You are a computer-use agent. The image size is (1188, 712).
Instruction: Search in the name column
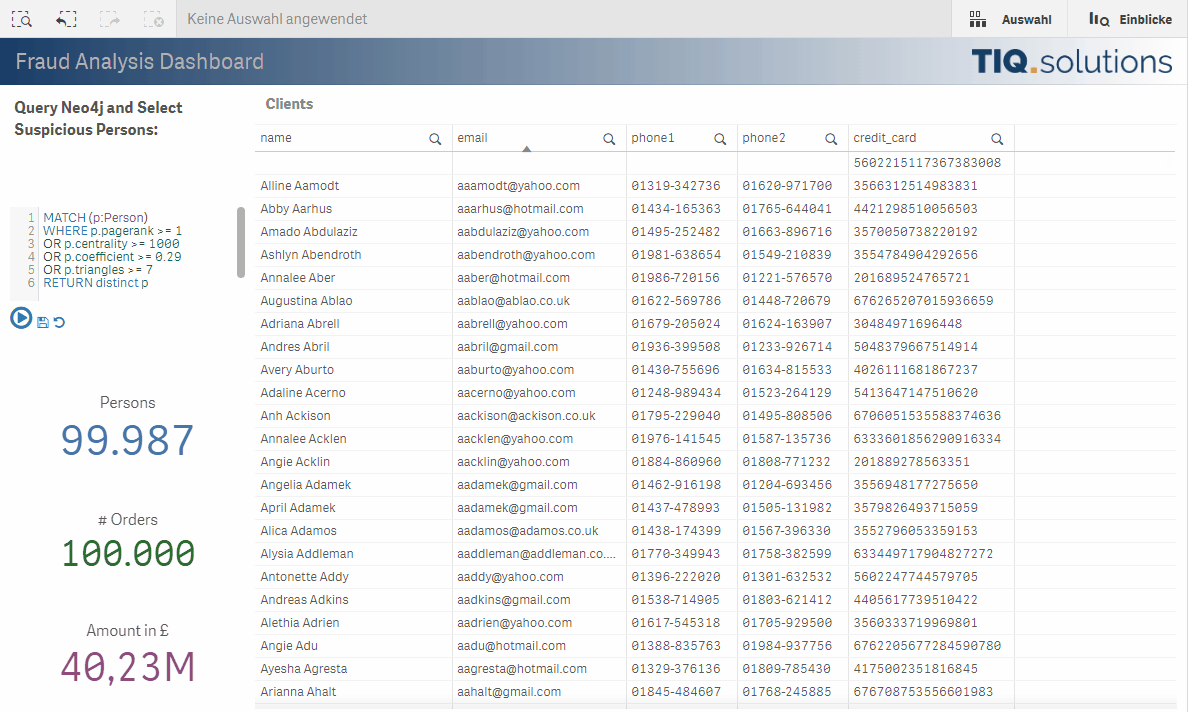(435, 139)
